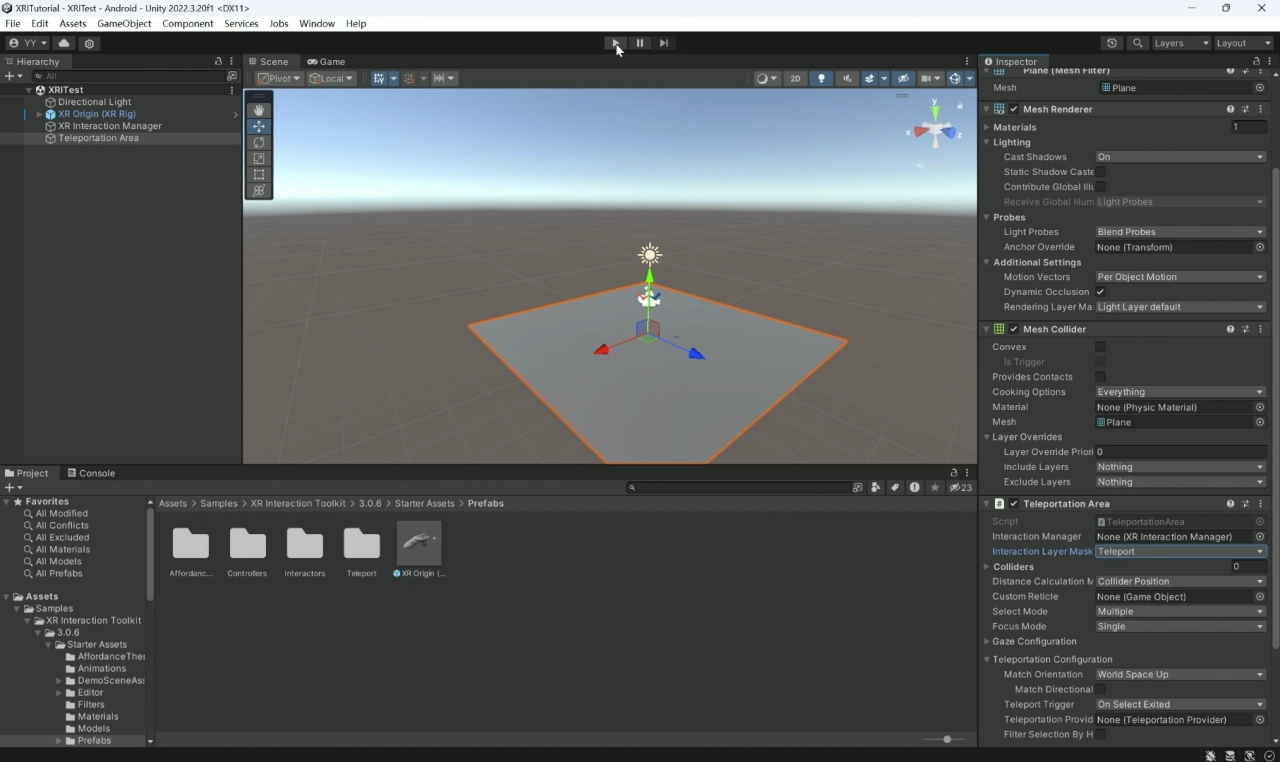1280x762 pixels.
Task: Toggle hidden packages visibility count icon
Action: (x=960, y=487)
